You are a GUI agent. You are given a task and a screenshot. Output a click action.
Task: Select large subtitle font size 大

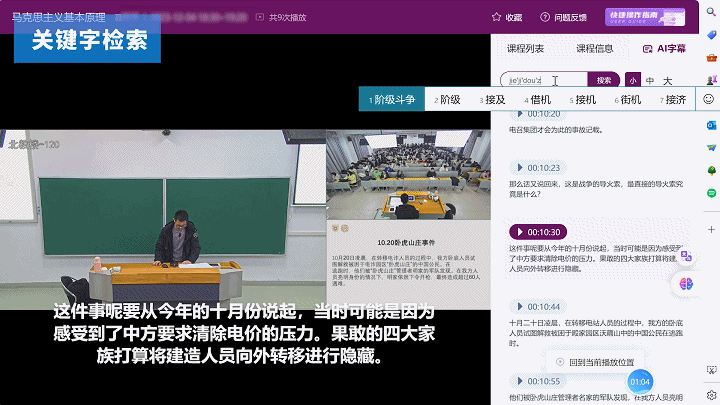pos(668,81)
